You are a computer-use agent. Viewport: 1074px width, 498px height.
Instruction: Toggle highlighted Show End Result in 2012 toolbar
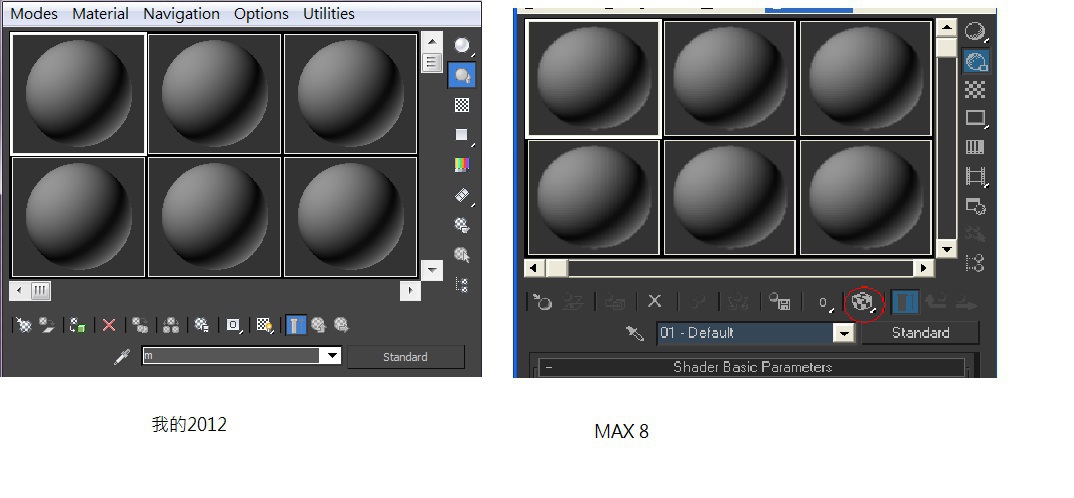click(295, 325)
